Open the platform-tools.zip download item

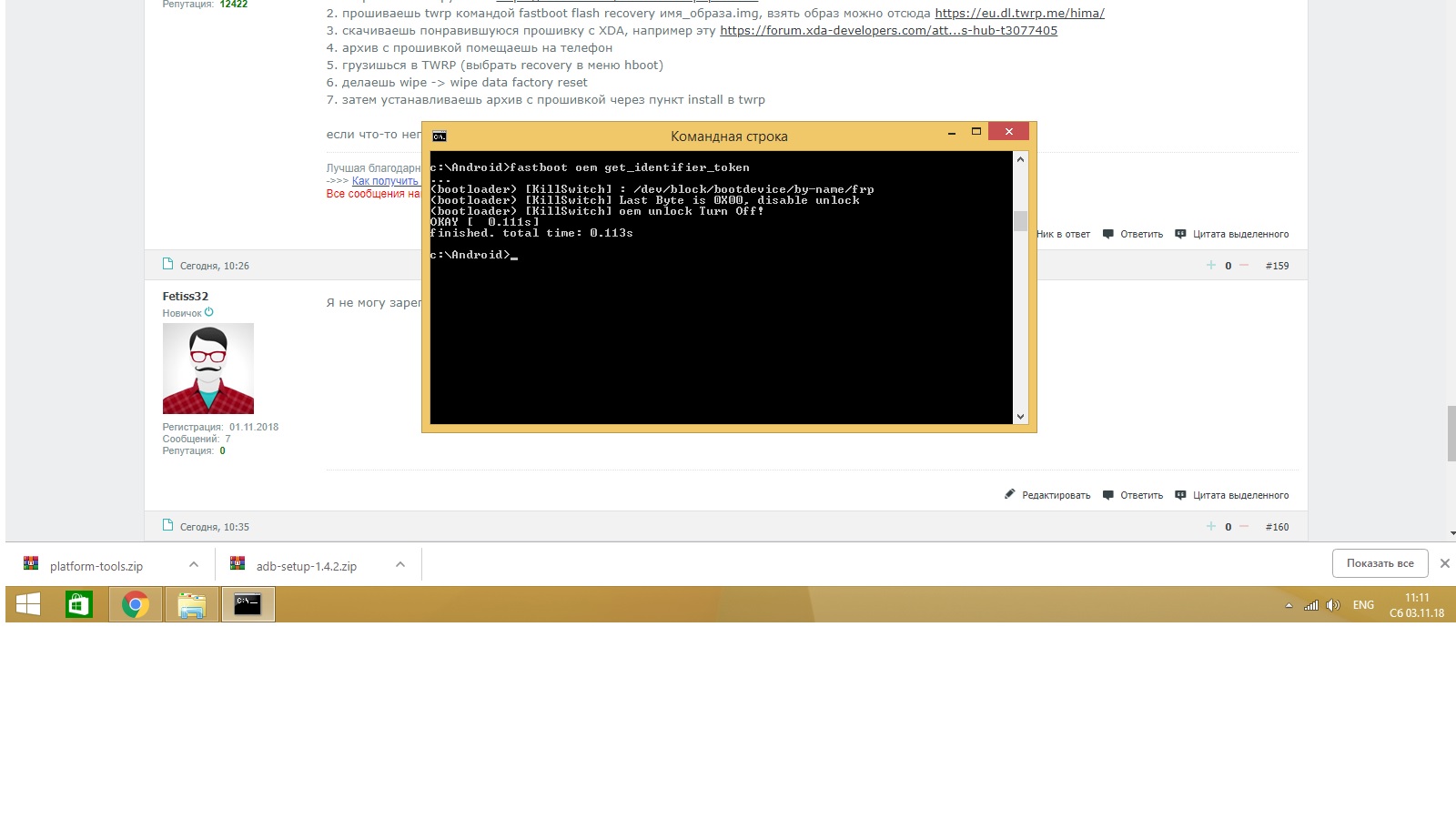(96, 566)
